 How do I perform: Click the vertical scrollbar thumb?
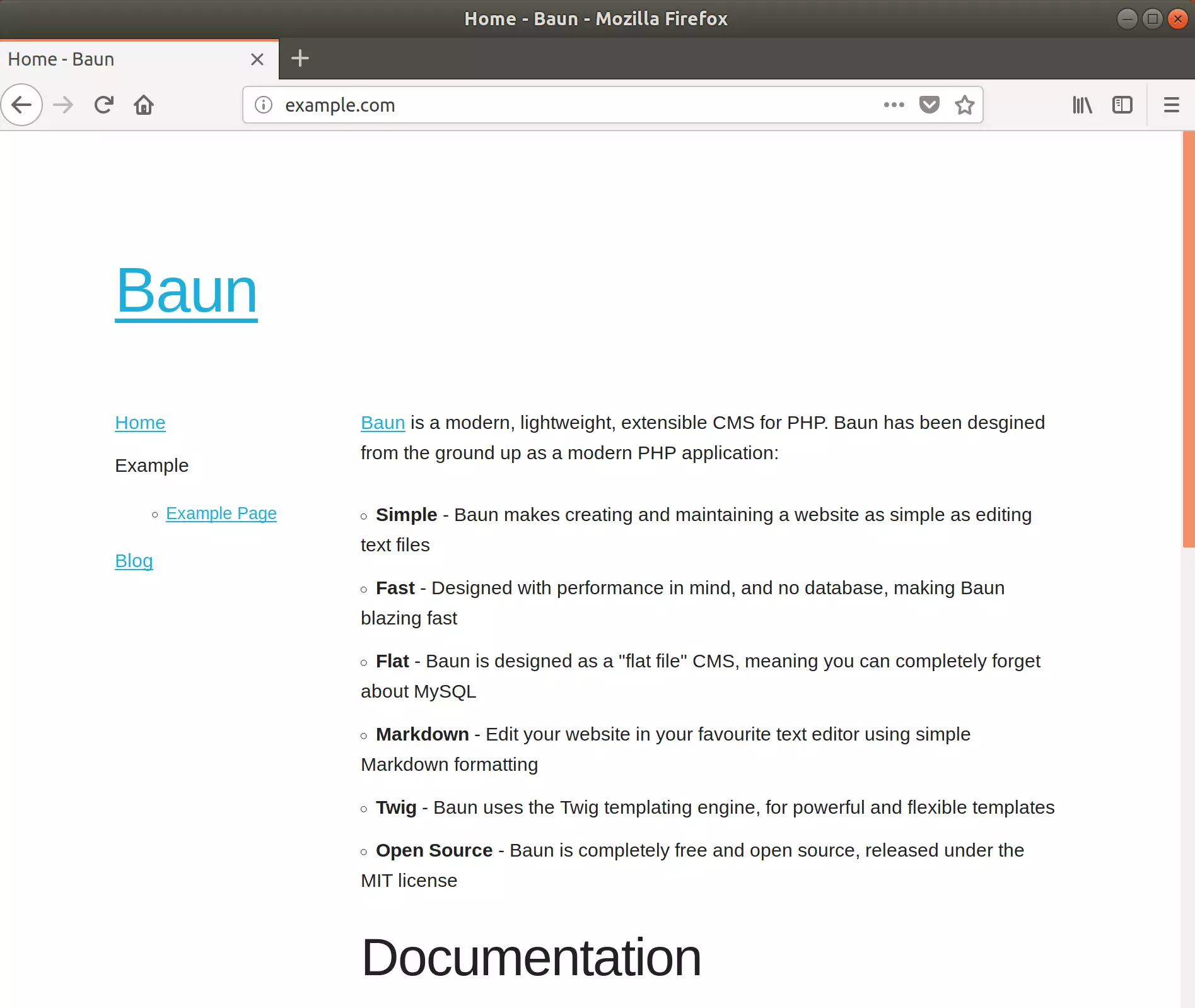pos(1188,339)
